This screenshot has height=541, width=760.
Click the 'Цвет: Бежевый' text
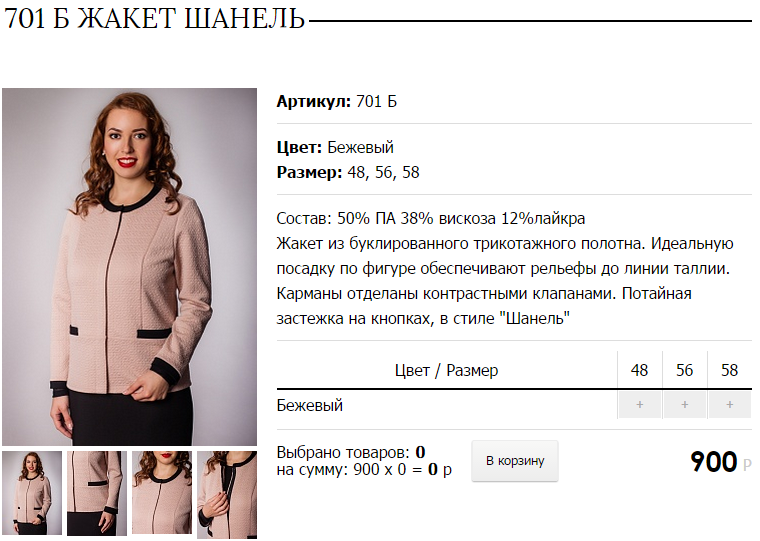point(335,147)
